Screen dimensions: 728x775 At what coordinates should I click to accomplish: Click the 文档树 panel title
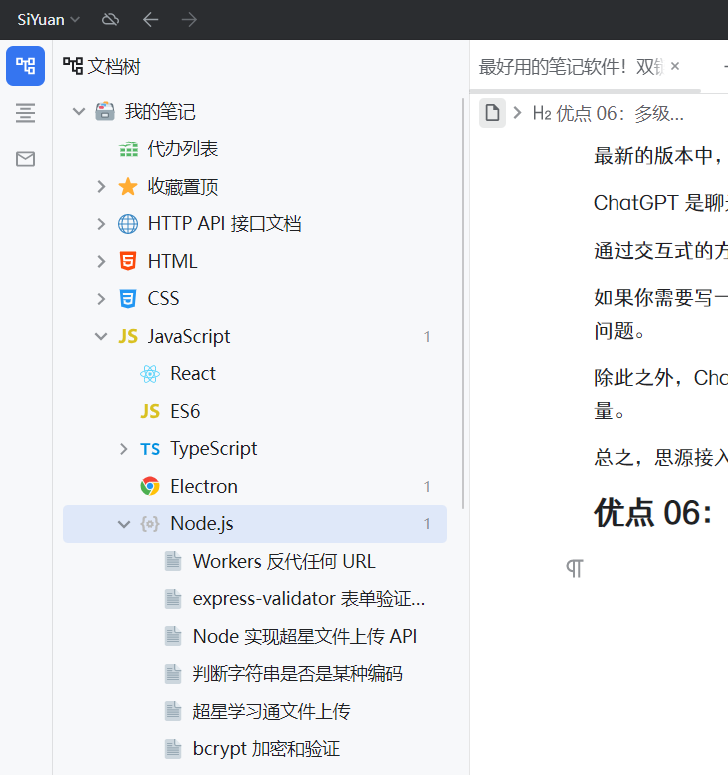tap(114, 66)
